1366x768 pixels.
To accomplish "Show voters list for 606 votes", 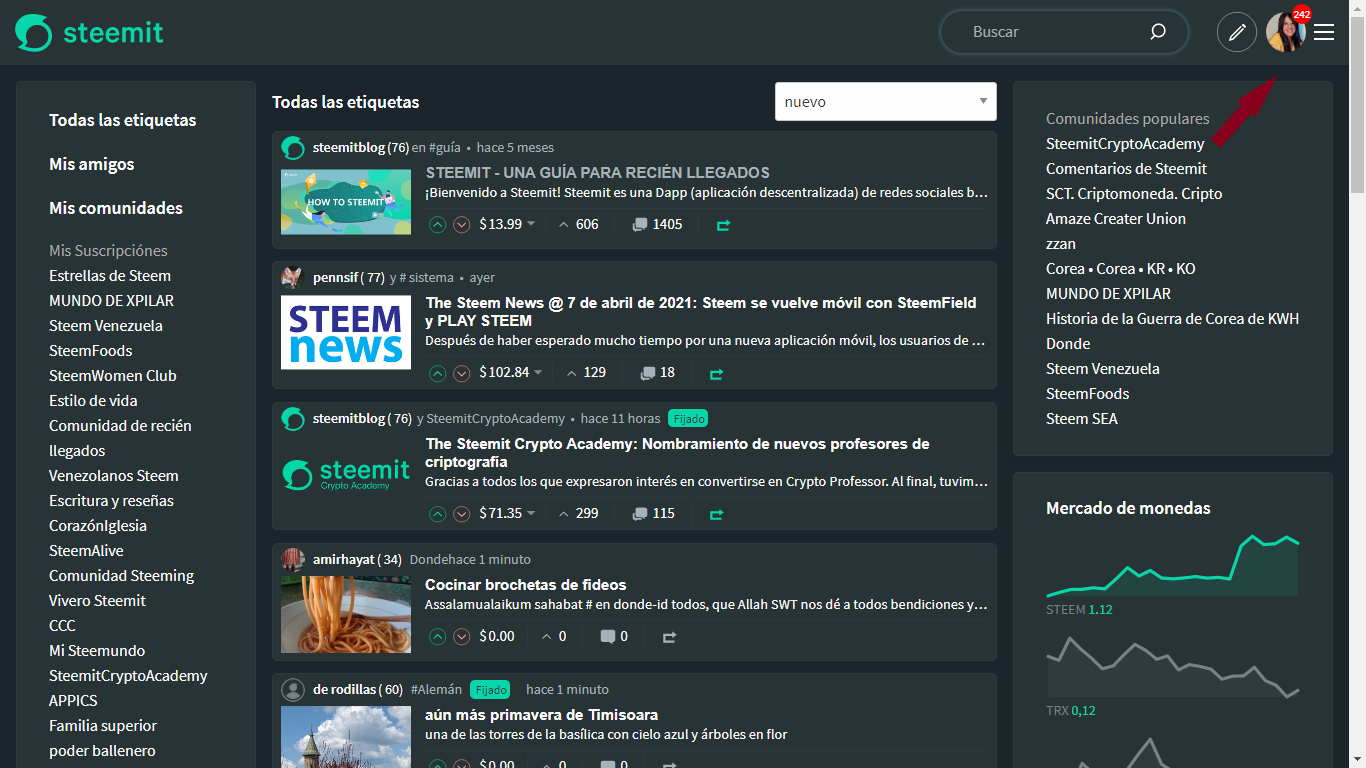I will [578, 224].
